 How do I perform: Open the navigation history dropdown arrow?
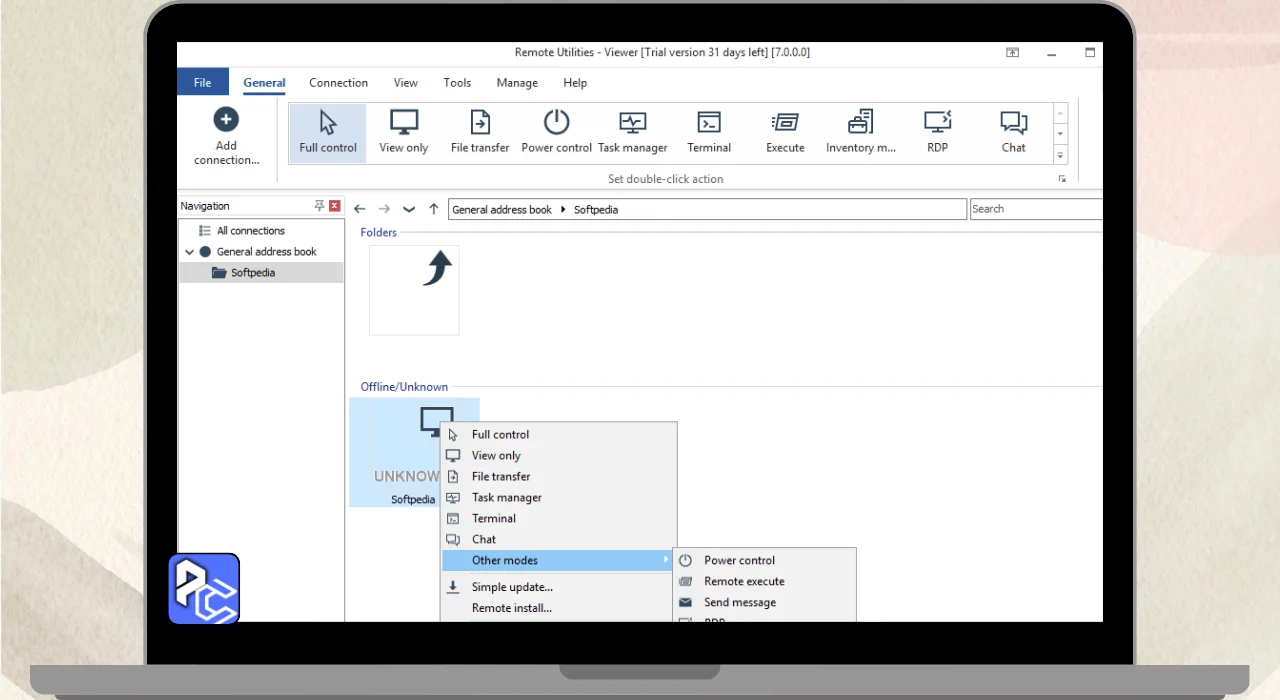click(x=408, y=209)
